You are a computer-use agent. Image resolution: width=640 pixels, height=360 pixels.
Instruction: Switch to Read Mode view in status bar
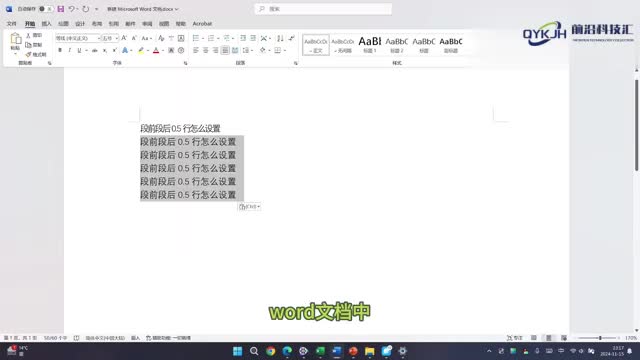click(534, 338)
